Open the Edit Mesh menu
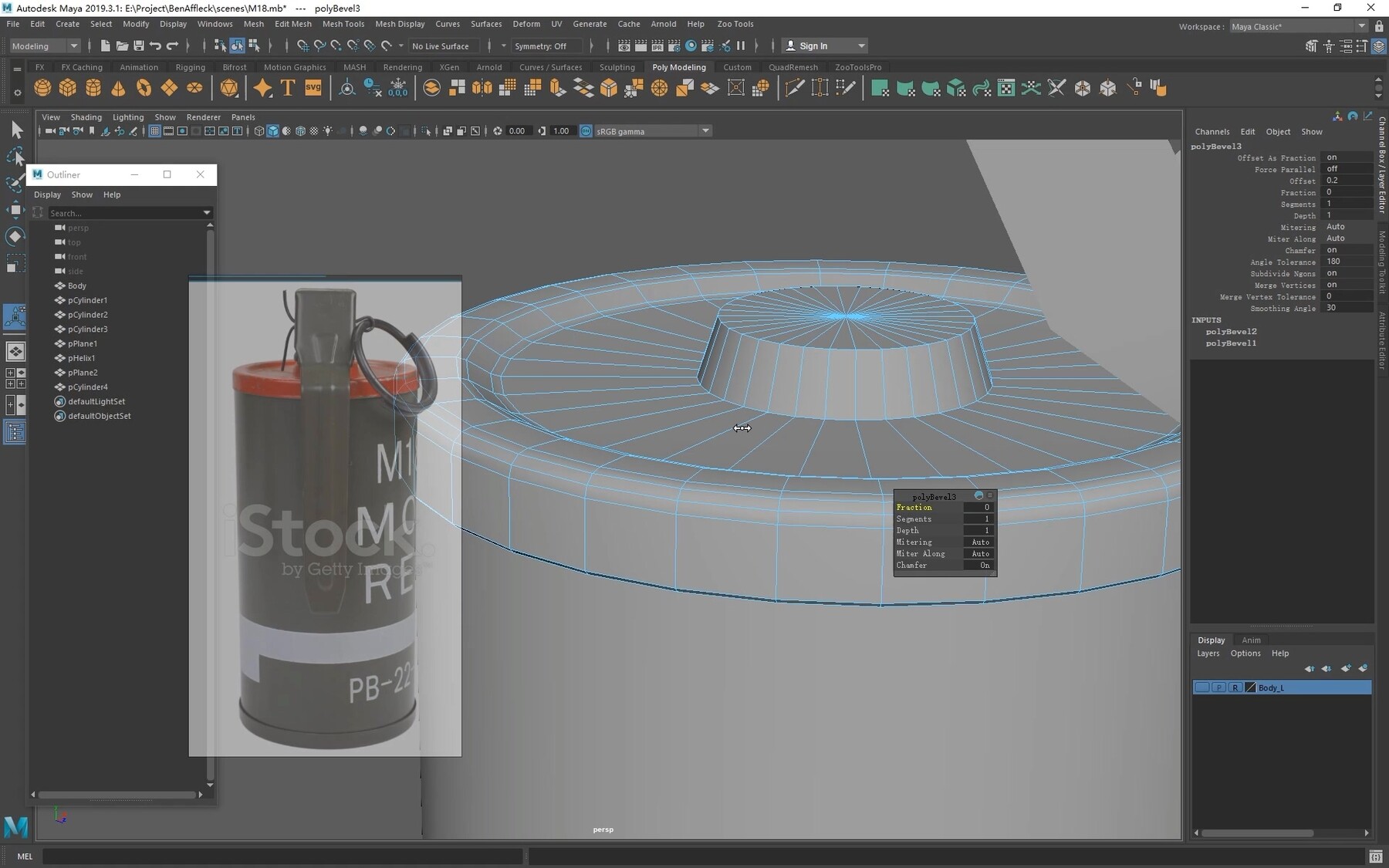 point(293,24)
